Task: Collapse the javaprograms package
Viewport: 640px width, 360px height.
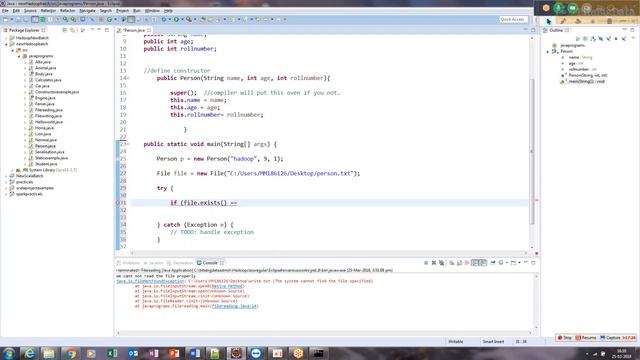Action: tap(19, 56)
